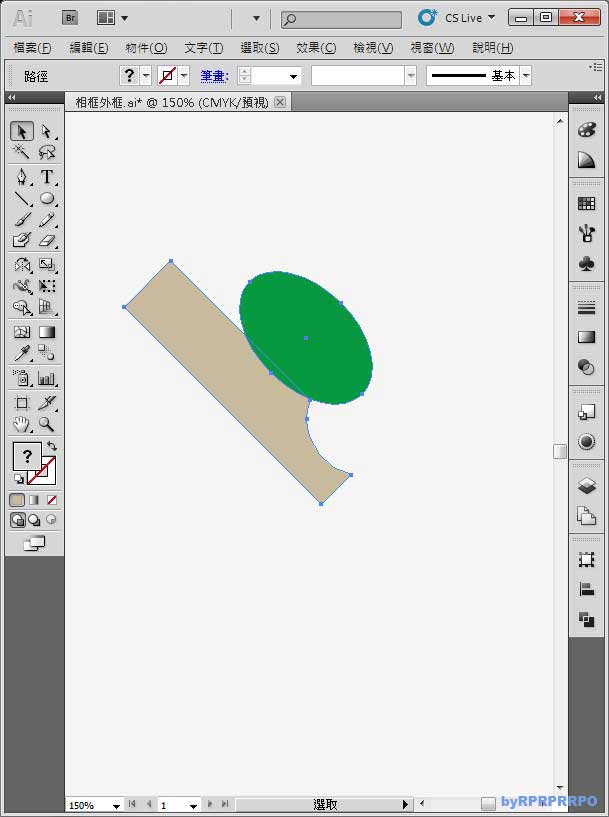Screen dimensions: 609x817
Task: Select the Eyedropper tool
Action: click(22, 353)
